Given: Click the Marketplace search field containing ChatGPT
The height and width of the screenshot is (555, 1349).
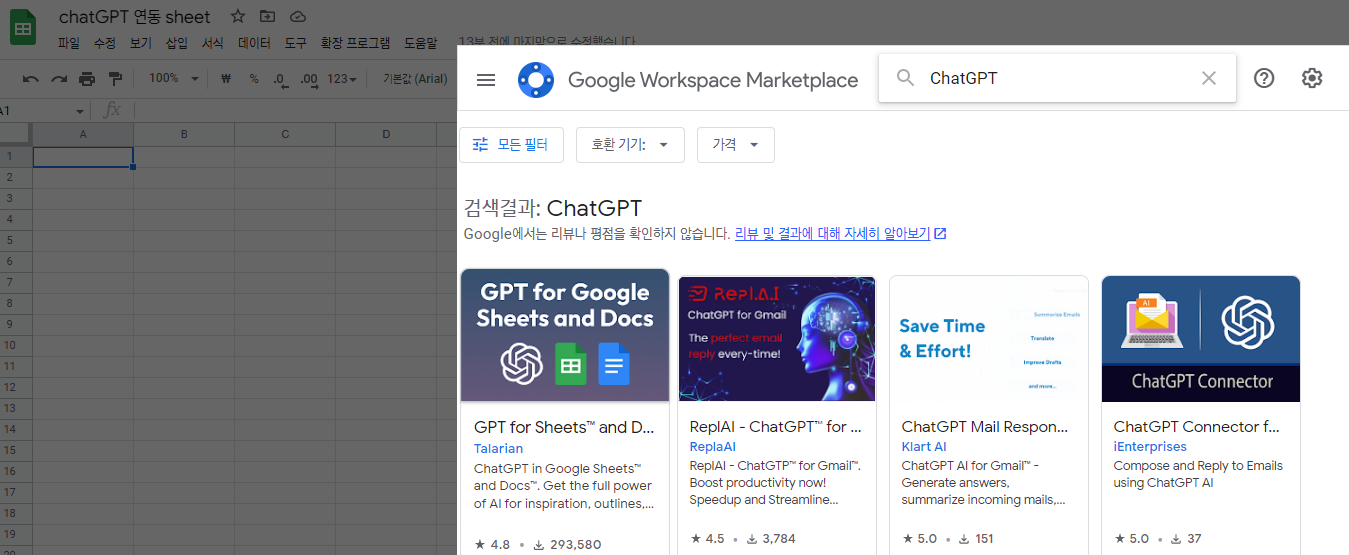Looking at the screenshot, I should point(1057,78).
